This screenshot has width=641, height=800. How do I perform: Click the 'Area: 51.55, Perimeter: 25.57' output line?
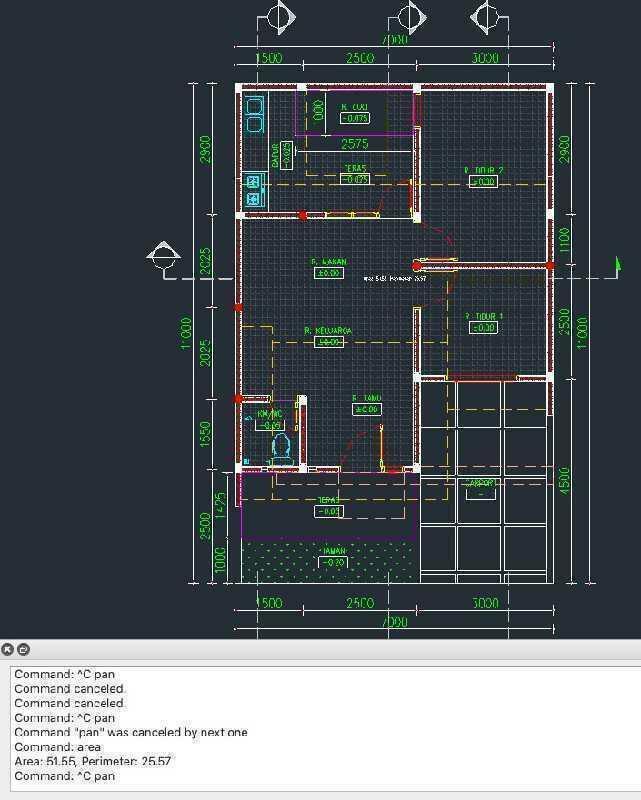click(93, 761)
